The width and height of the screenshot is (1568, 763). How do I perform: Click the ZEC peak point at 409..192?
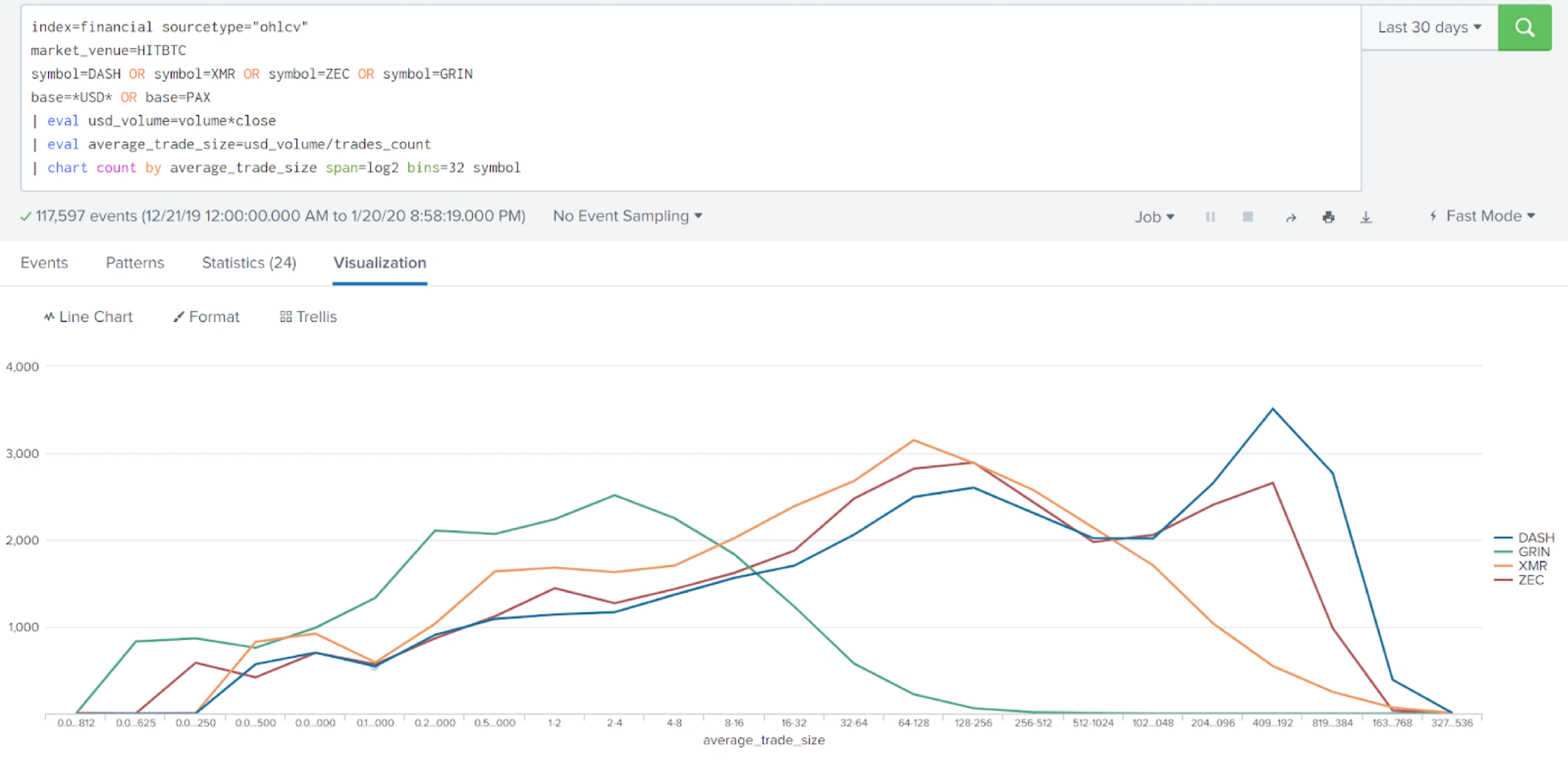(x=1273, y=483)
